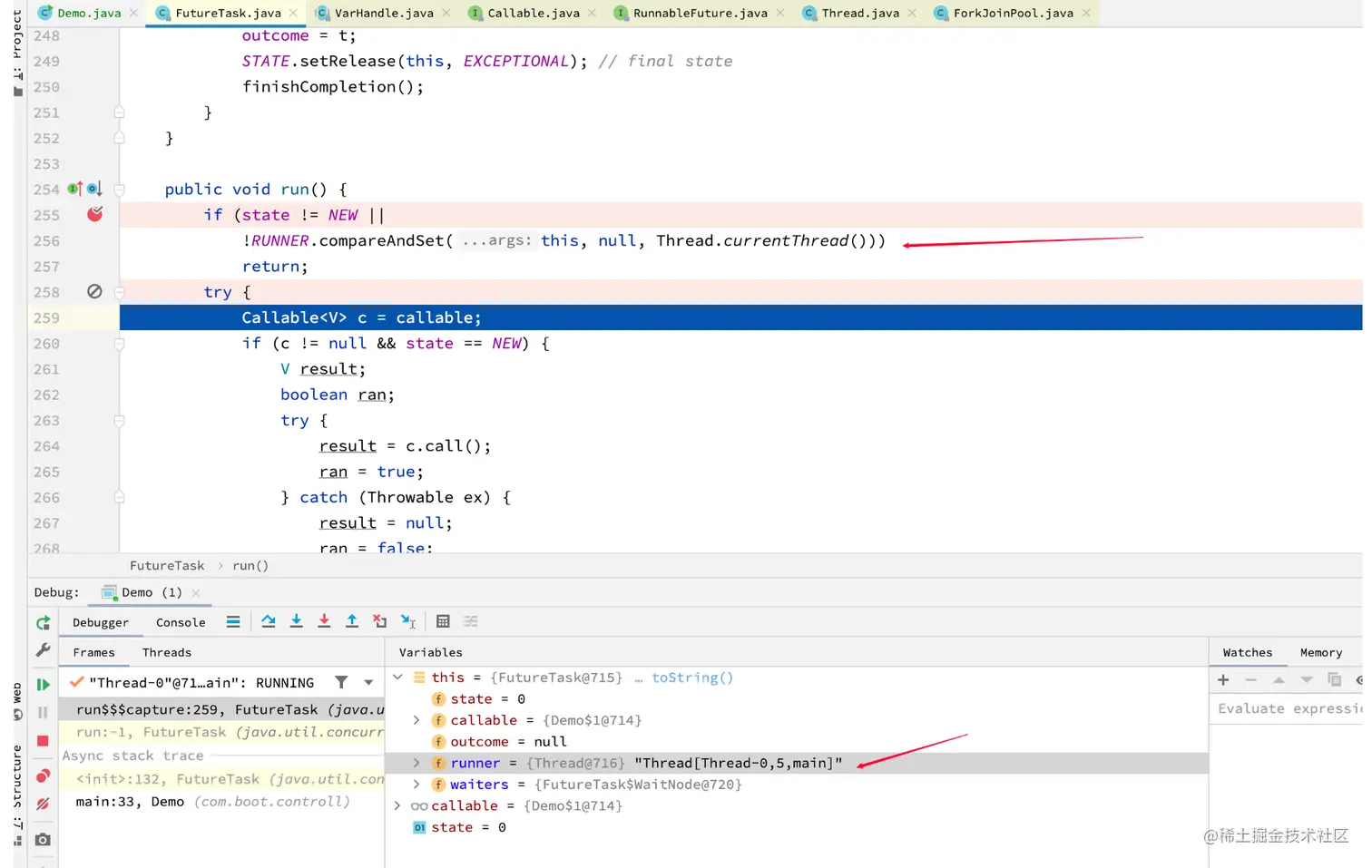1372x868 pixels.
Task: Collapse the try block fold at line 258
Action: pos(119,292)
